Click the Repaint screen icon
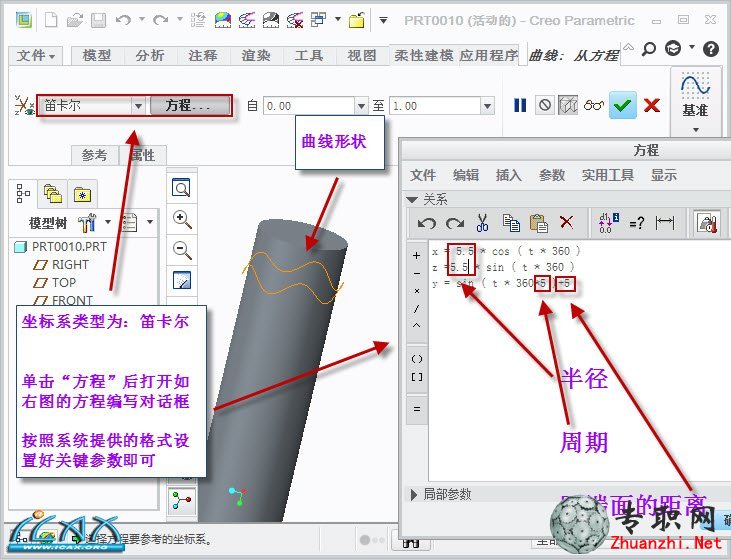The height and width of the screenshot is (559, 731). tap(182, 281)
